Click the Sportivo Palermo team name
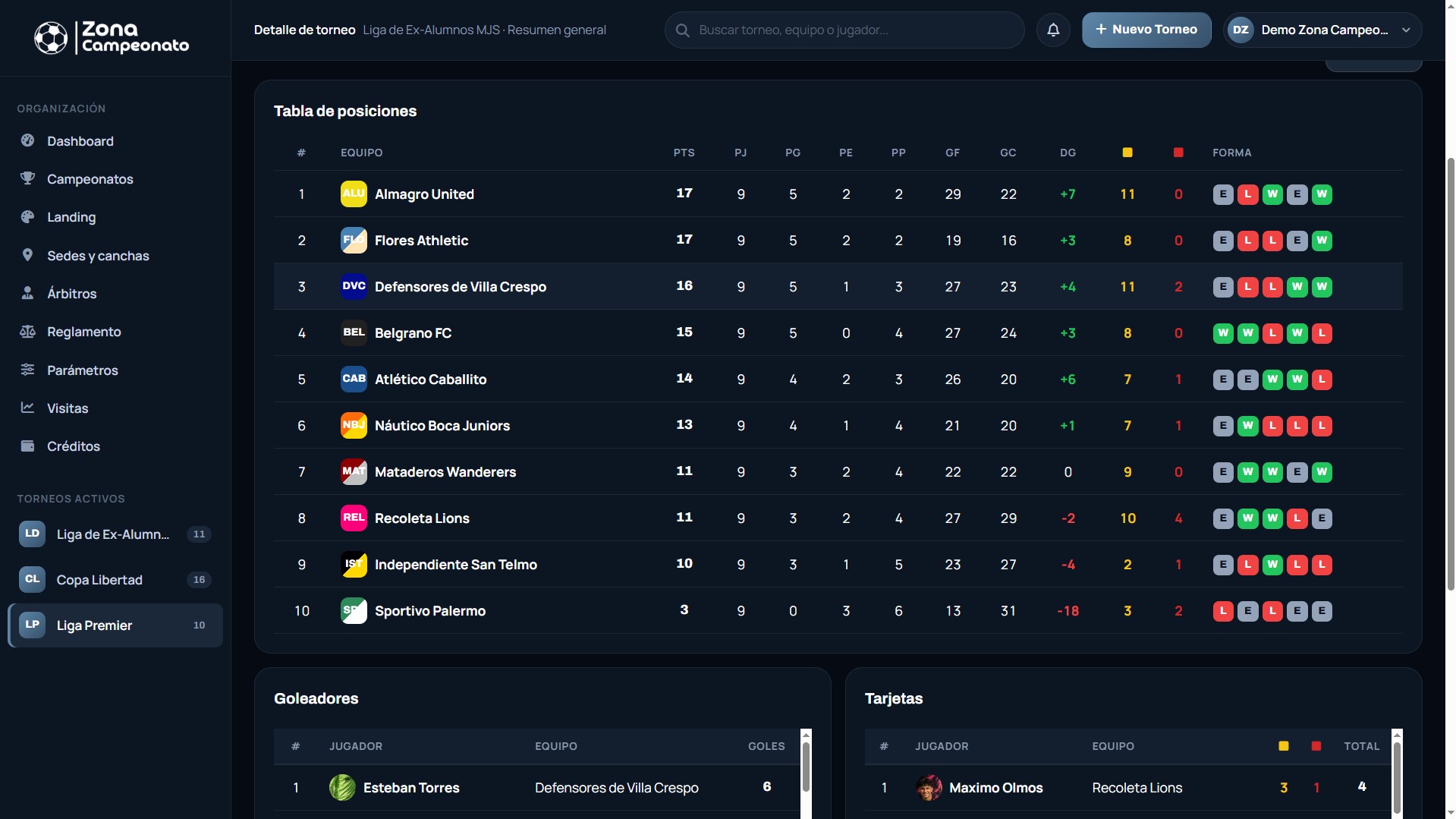The width and height of the screenshot is (1456, 819). pyautogui.click(x=430, y=611)
